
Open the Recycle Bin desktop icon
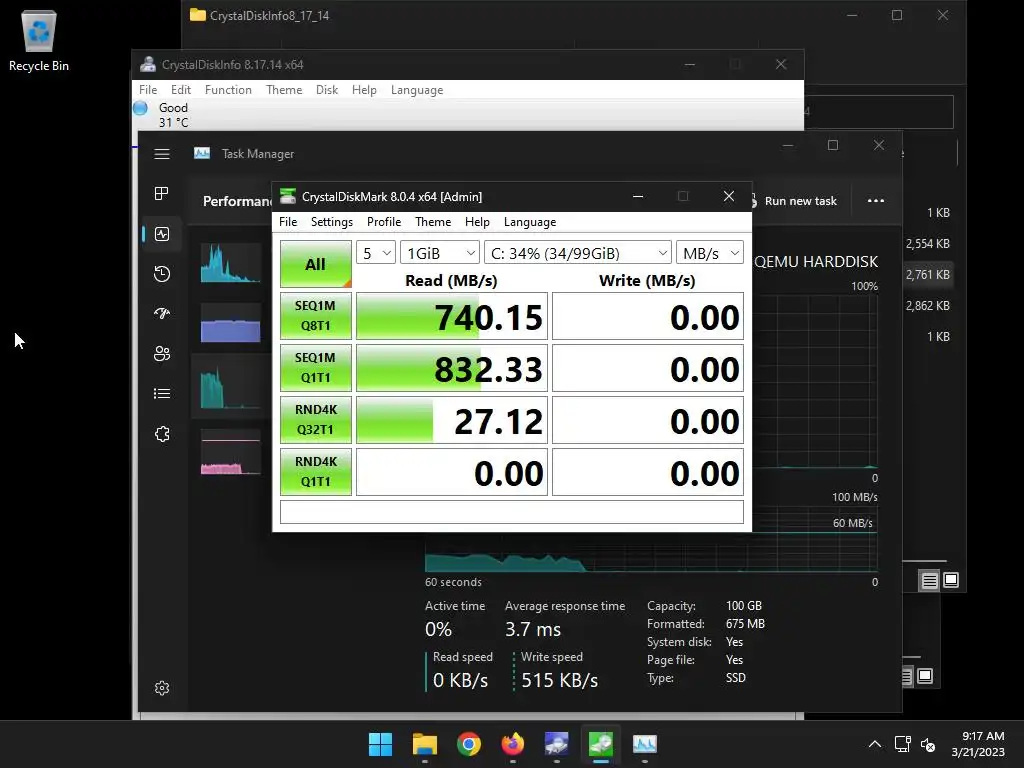39,40
